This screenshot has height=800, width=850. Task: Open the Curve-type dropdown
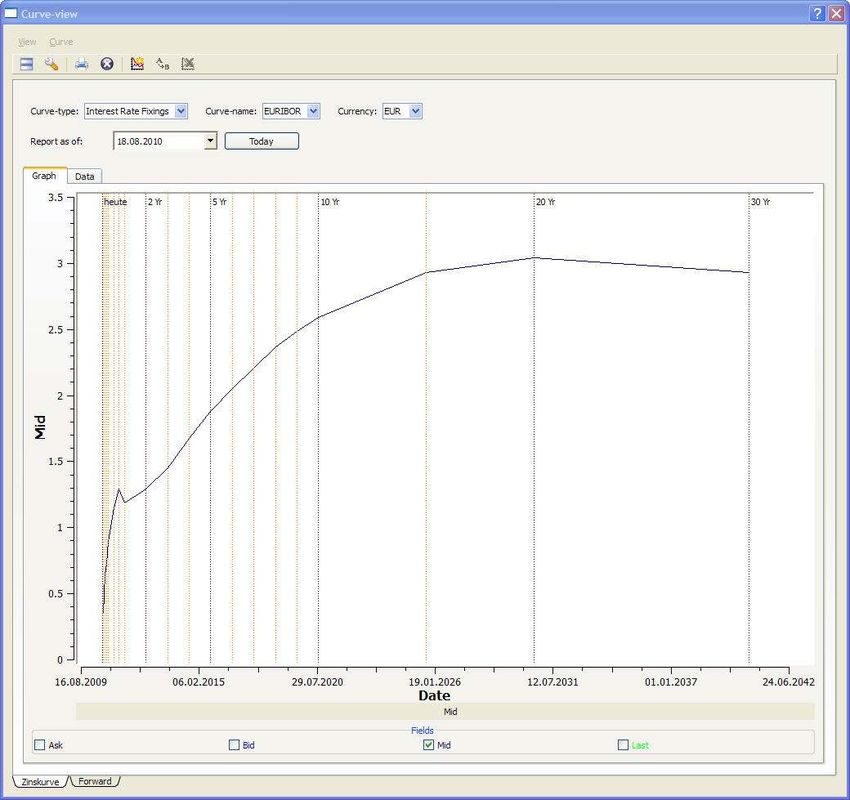coord(181,111)
